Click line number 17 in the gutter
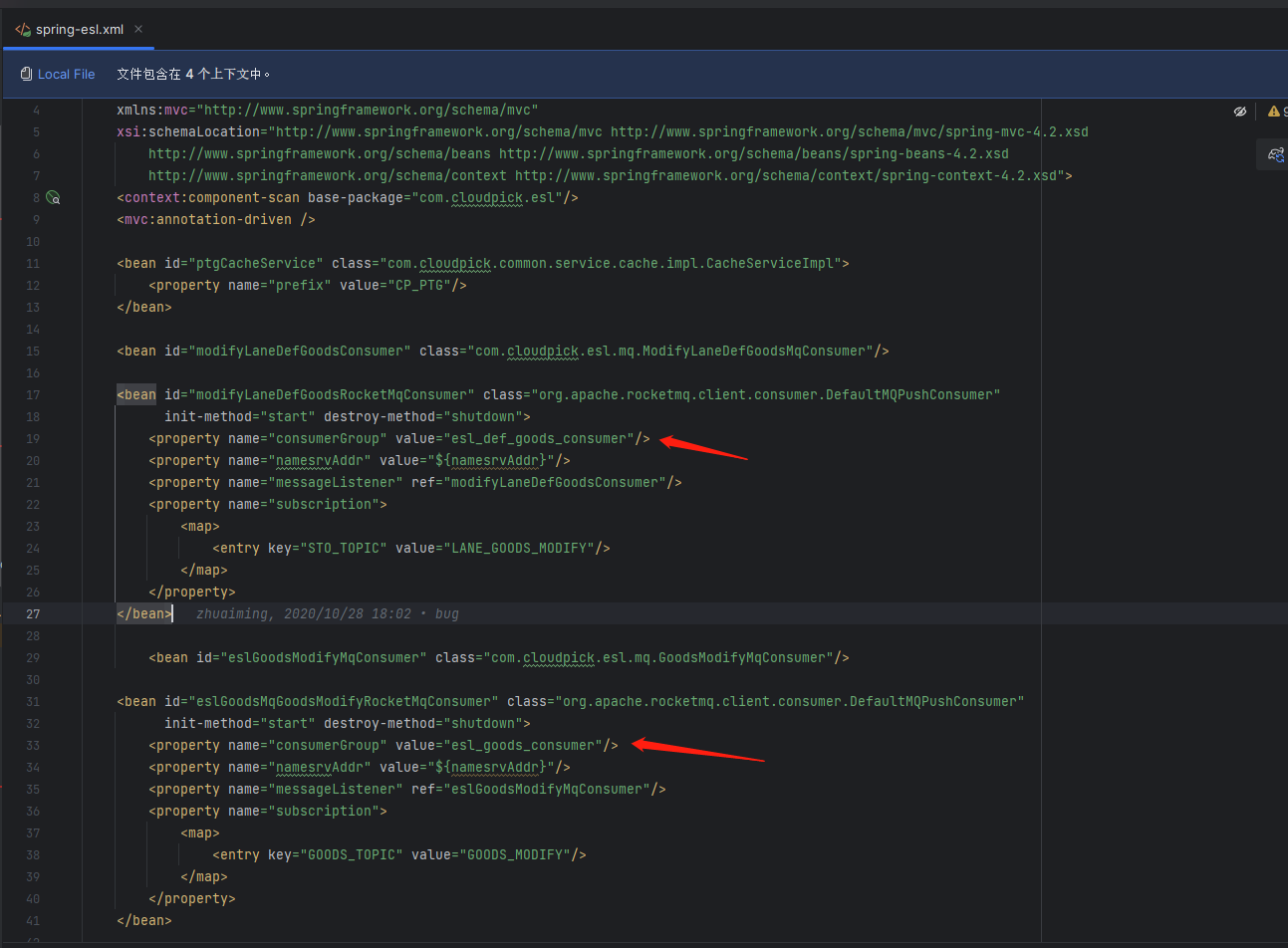Viewport: 1288px width, 948px height. (34, 394)
